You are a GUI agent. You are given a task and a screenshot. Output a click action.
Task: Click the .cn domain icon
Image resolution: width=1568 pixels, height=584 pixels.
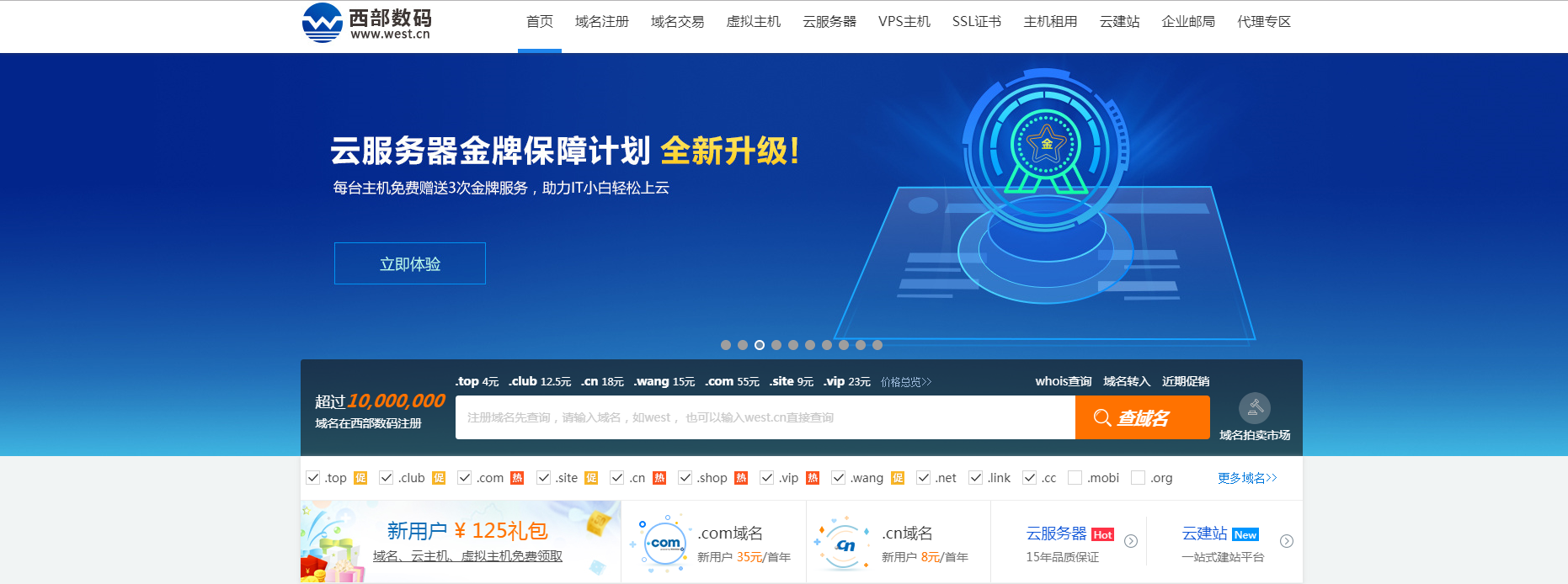pyautogui.click(x=844, y=544)
